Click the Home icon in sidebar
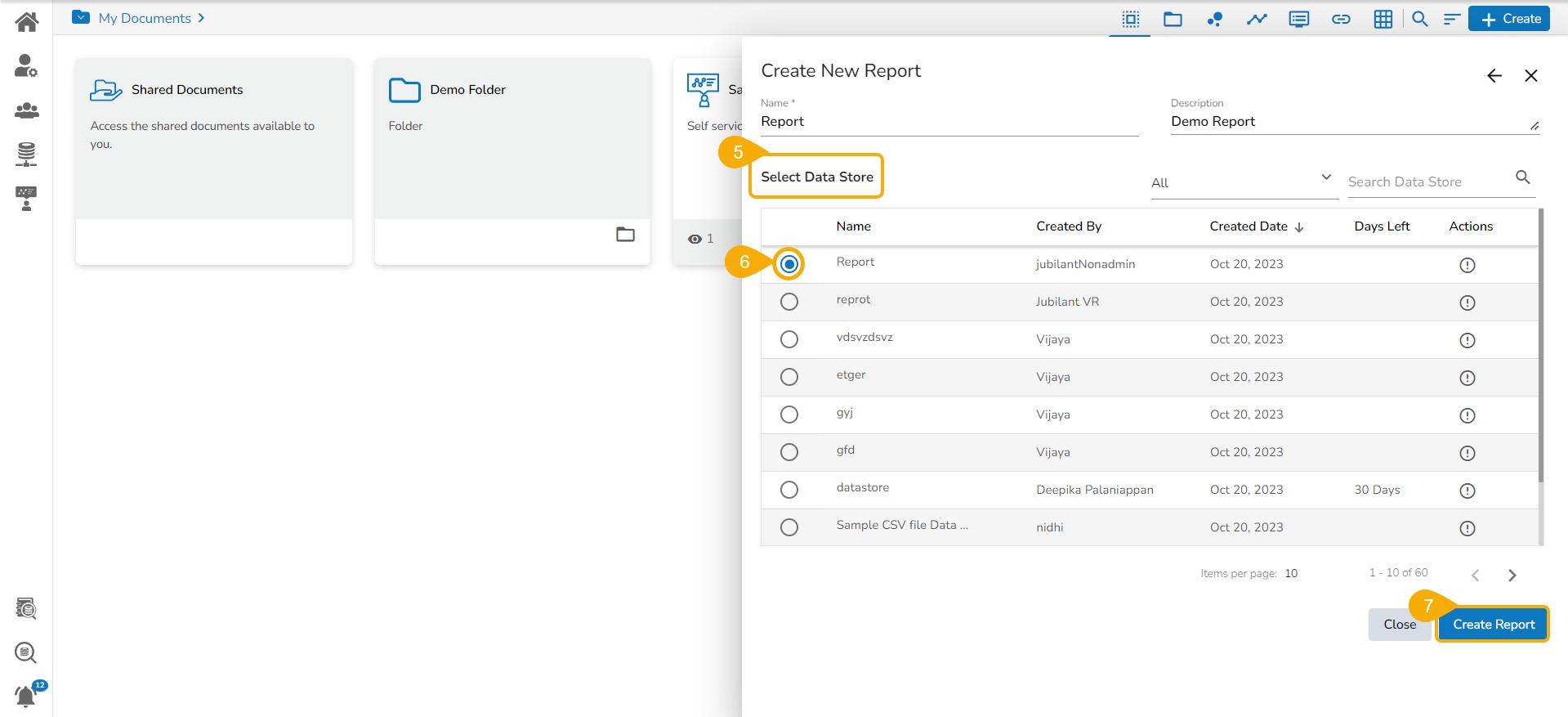Image resolution: width=1568 pixels, height=717 pixels. pyautogui.click(x=26, y=22)
